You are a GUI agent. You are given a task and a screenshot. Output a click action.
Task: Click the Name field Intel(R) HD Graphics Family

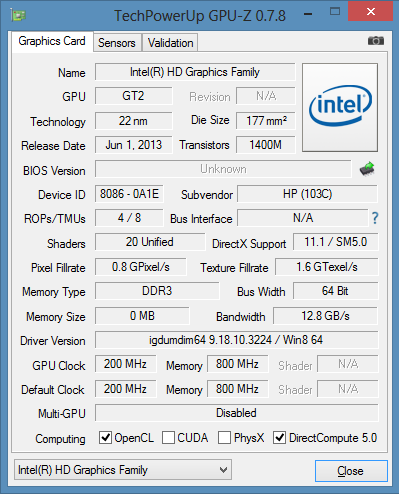pyautogui.click(x=195, y=72)
